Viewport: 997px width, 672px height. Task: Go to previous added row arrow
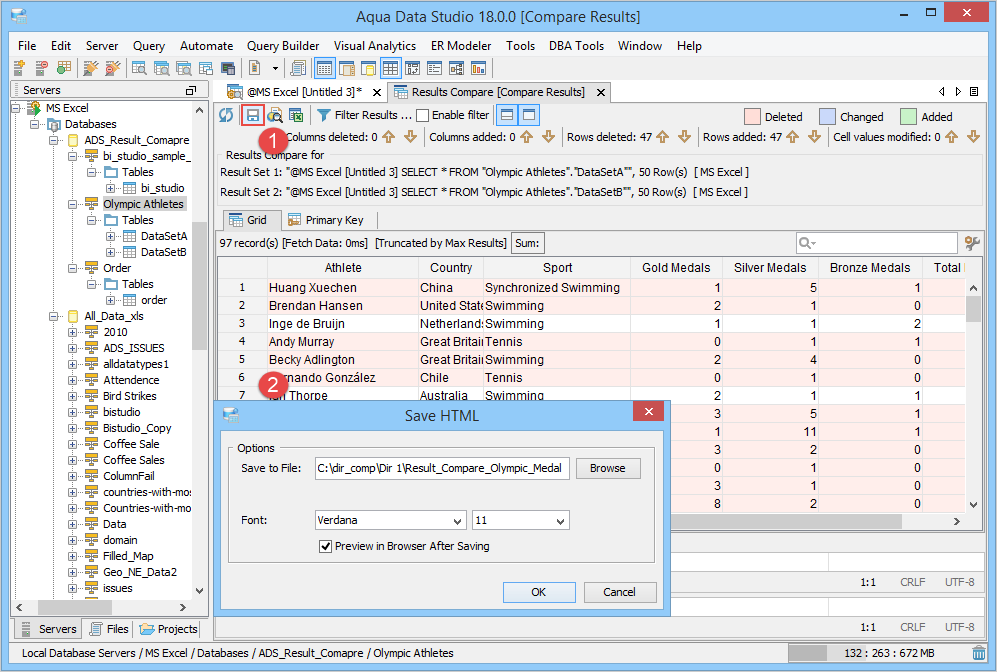coord(792,137)
